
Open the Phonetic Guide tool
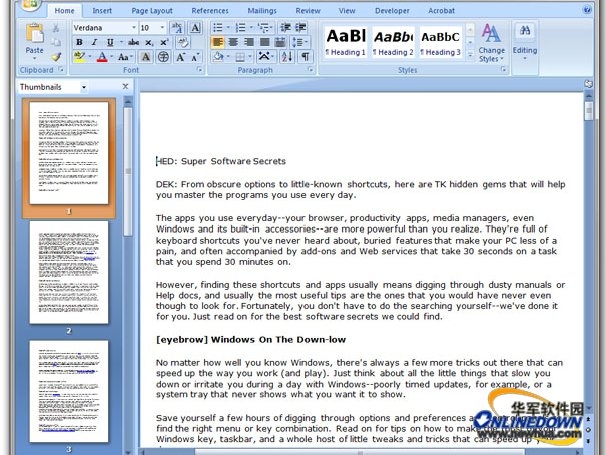pos(177,28)
